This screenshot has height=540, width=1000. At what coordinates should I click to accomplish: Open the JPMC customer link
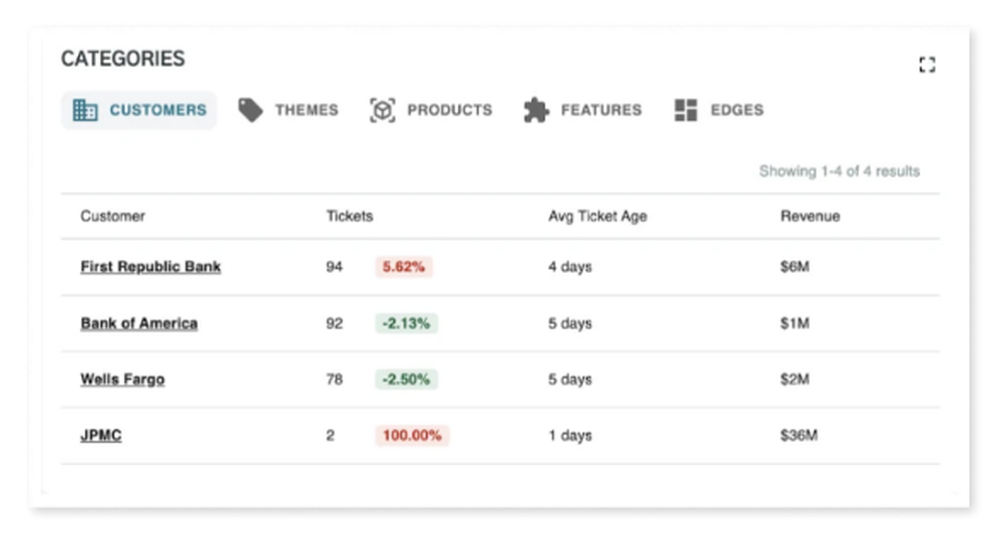[101, 435]
